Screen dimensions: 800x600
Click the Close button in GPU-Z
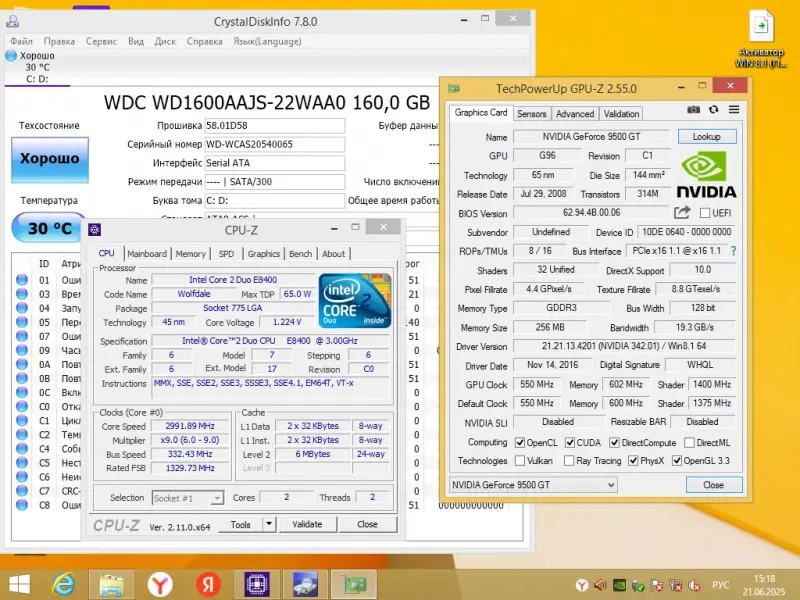713,485
